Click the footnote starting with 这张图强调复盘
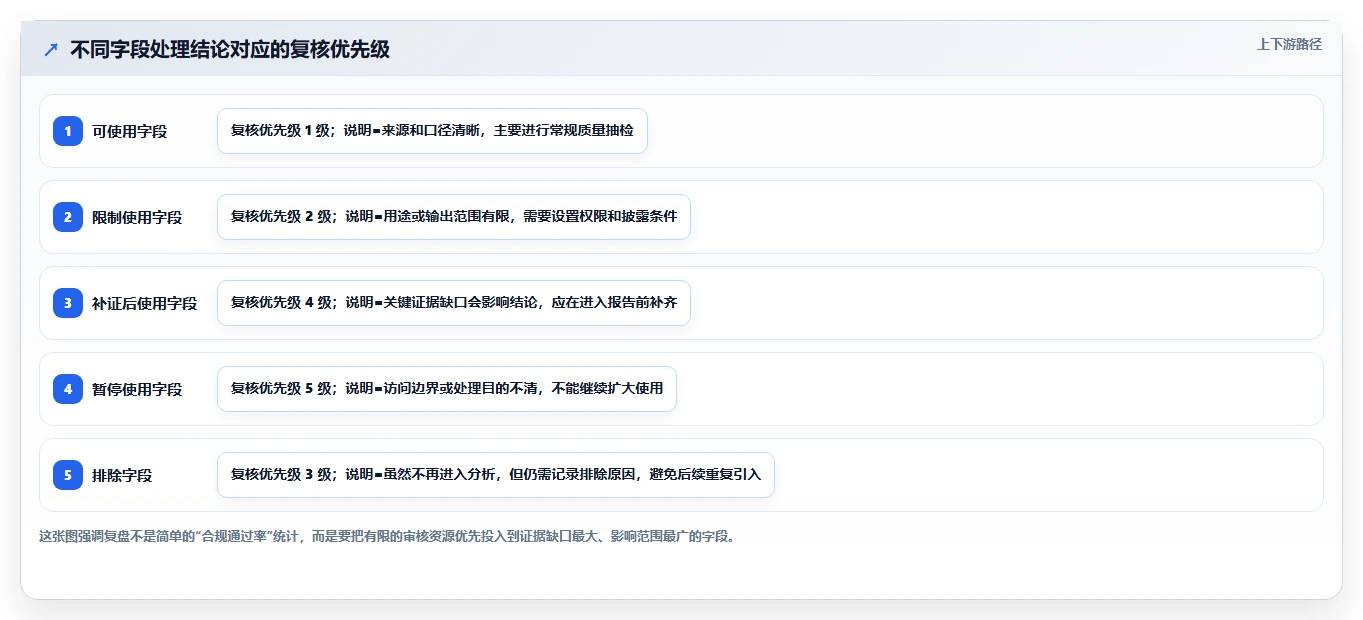Screen dimensions: 1363x620 (x=388, y=536)
